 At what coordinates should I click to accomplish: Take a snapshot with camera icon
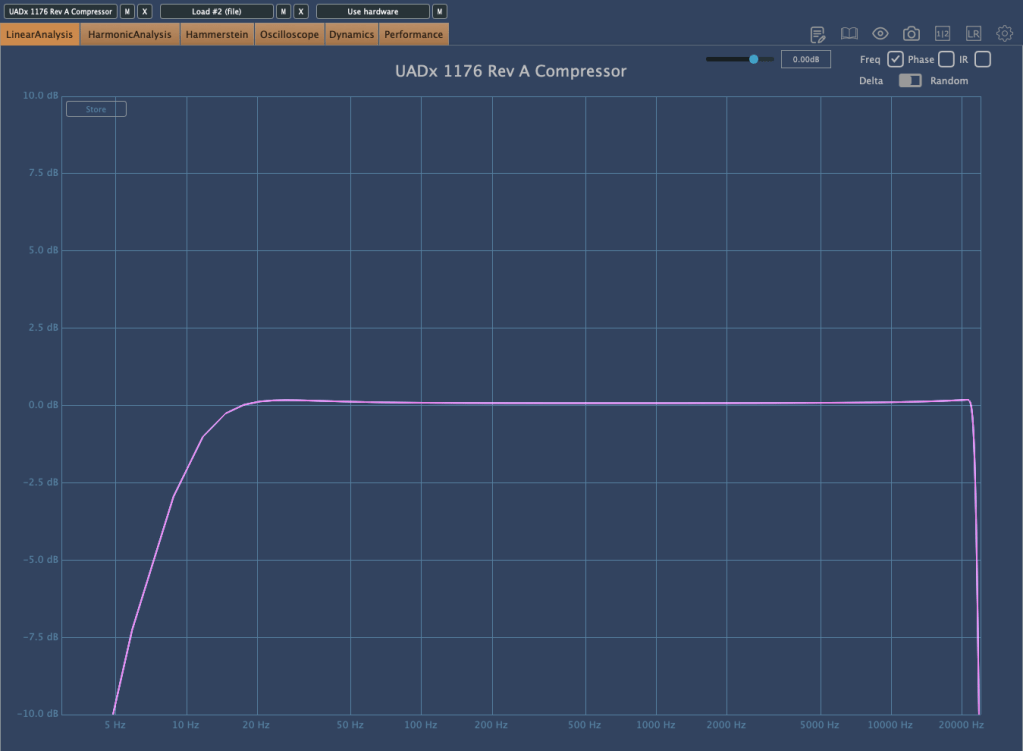tap(911, 34)
